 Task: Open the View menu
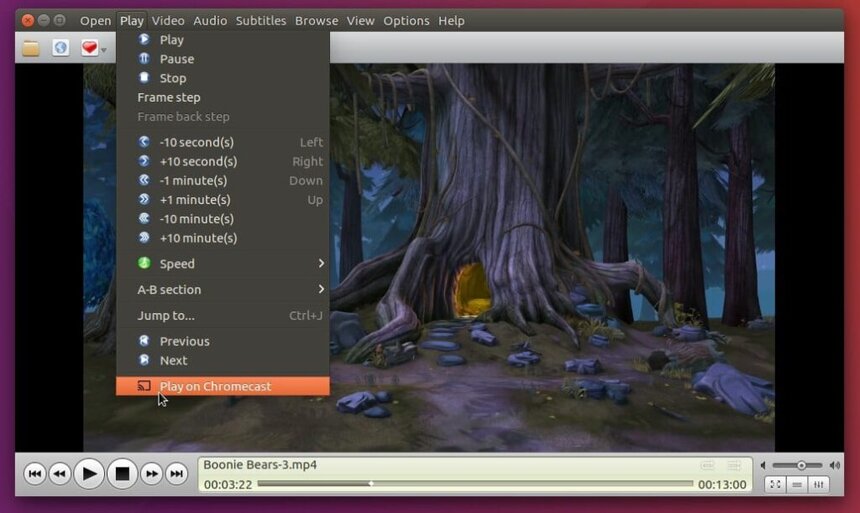point(360,21)
